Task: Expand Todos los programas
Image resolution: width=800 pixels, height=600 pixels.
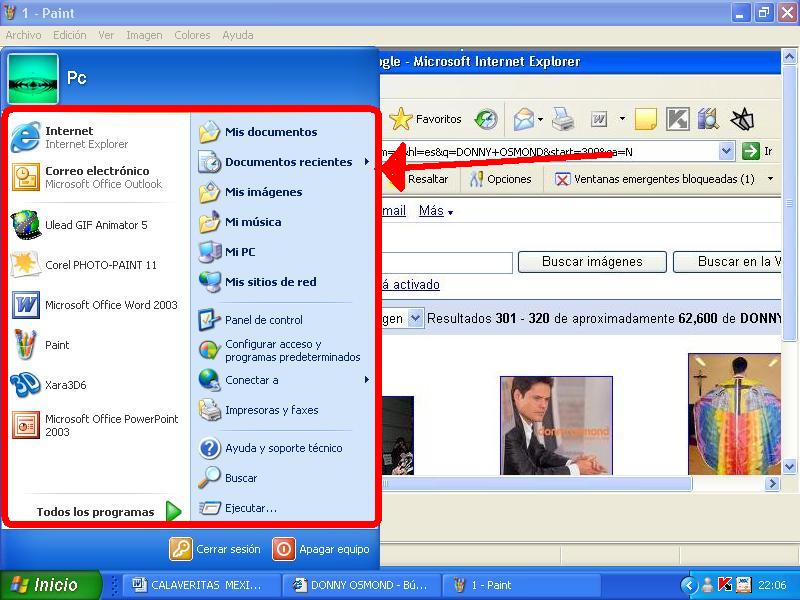Action: (109, 511)
